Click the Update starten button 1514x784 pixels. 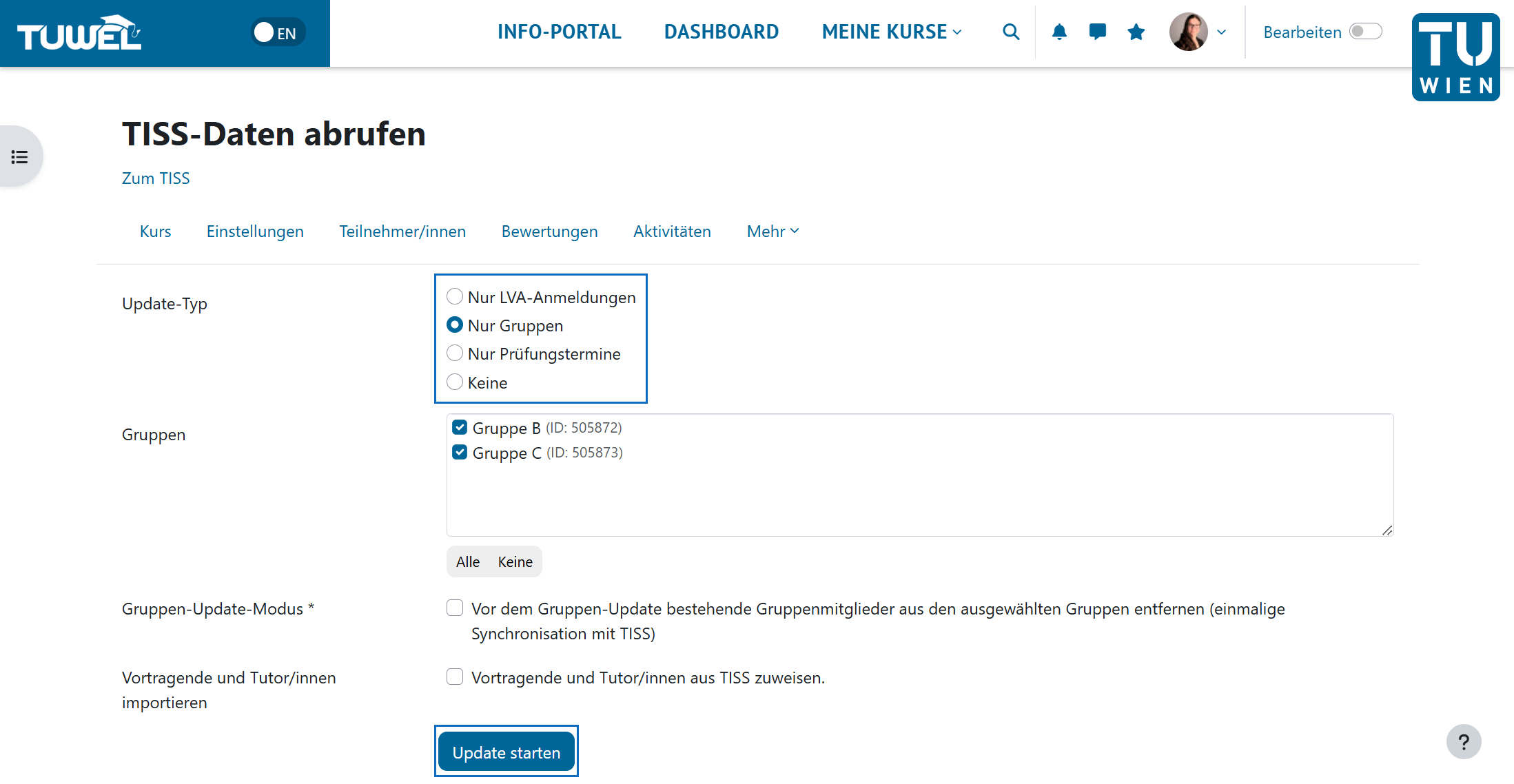pyautogui.click(x=507, y=752)
